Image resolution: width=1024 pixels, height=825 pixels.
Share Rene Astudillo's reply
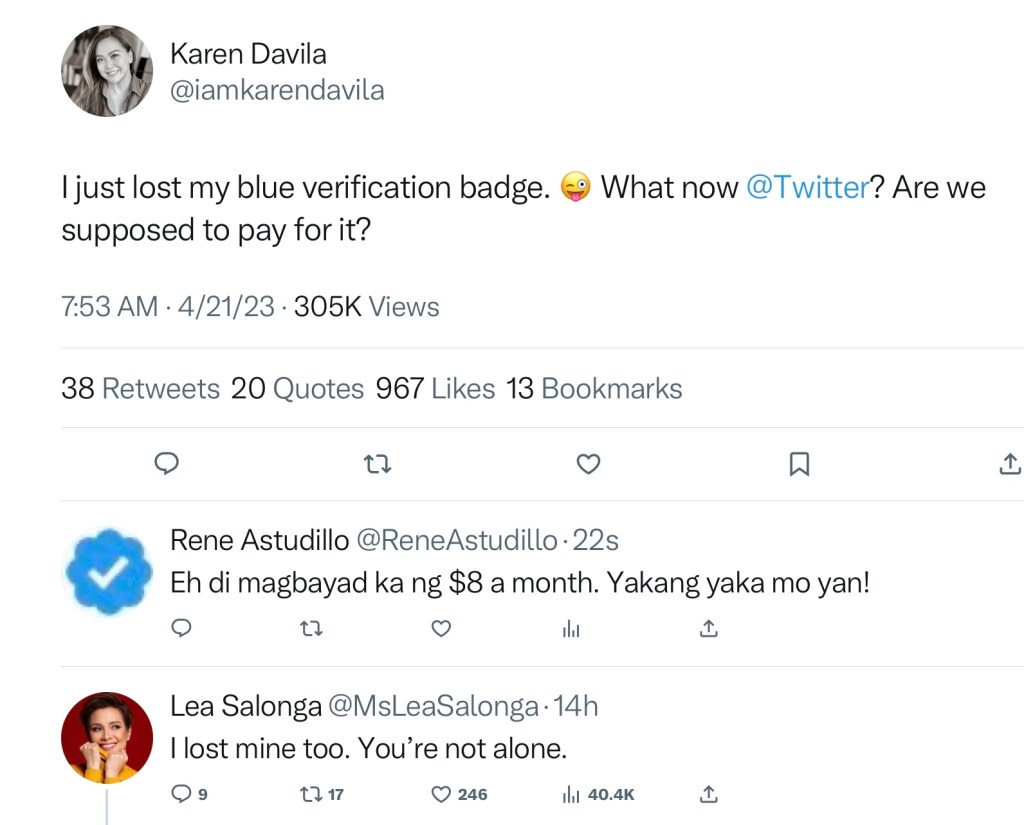[708, 628]
